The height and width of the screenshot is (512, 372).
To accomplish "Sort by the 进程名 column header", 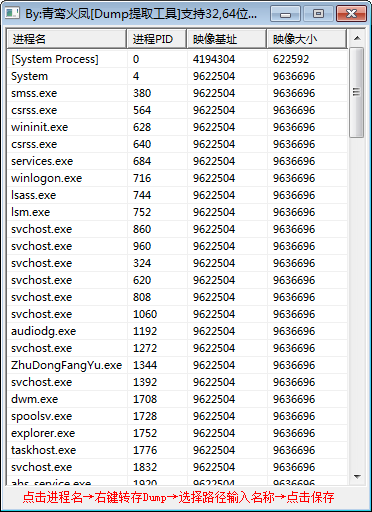I will tap(67, 39).
